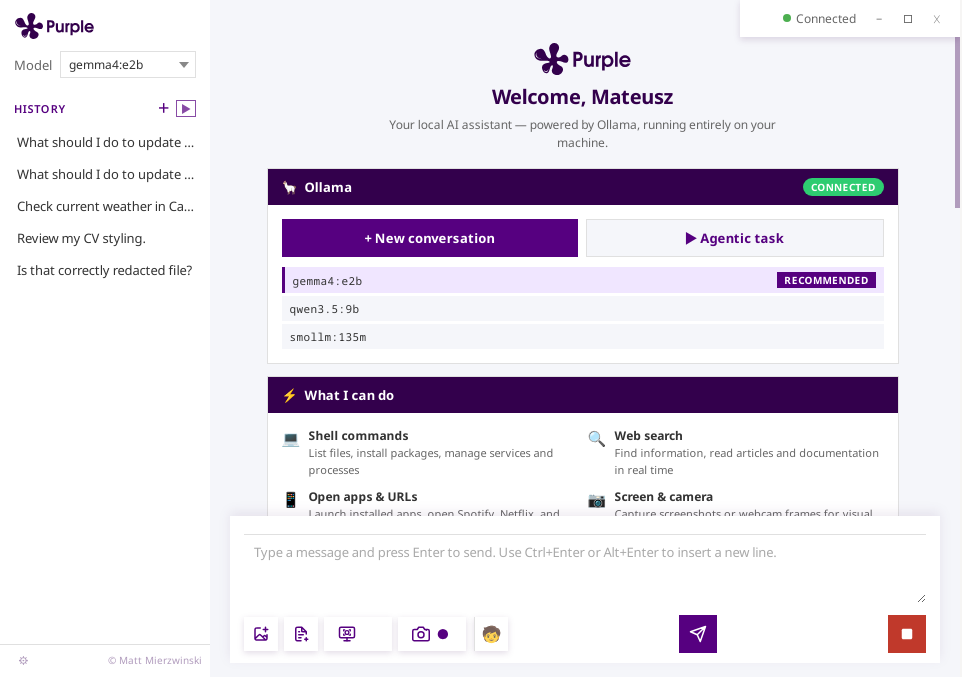Click the Screen & camera icon
The image size is (962, 677).
click(596, 500)
